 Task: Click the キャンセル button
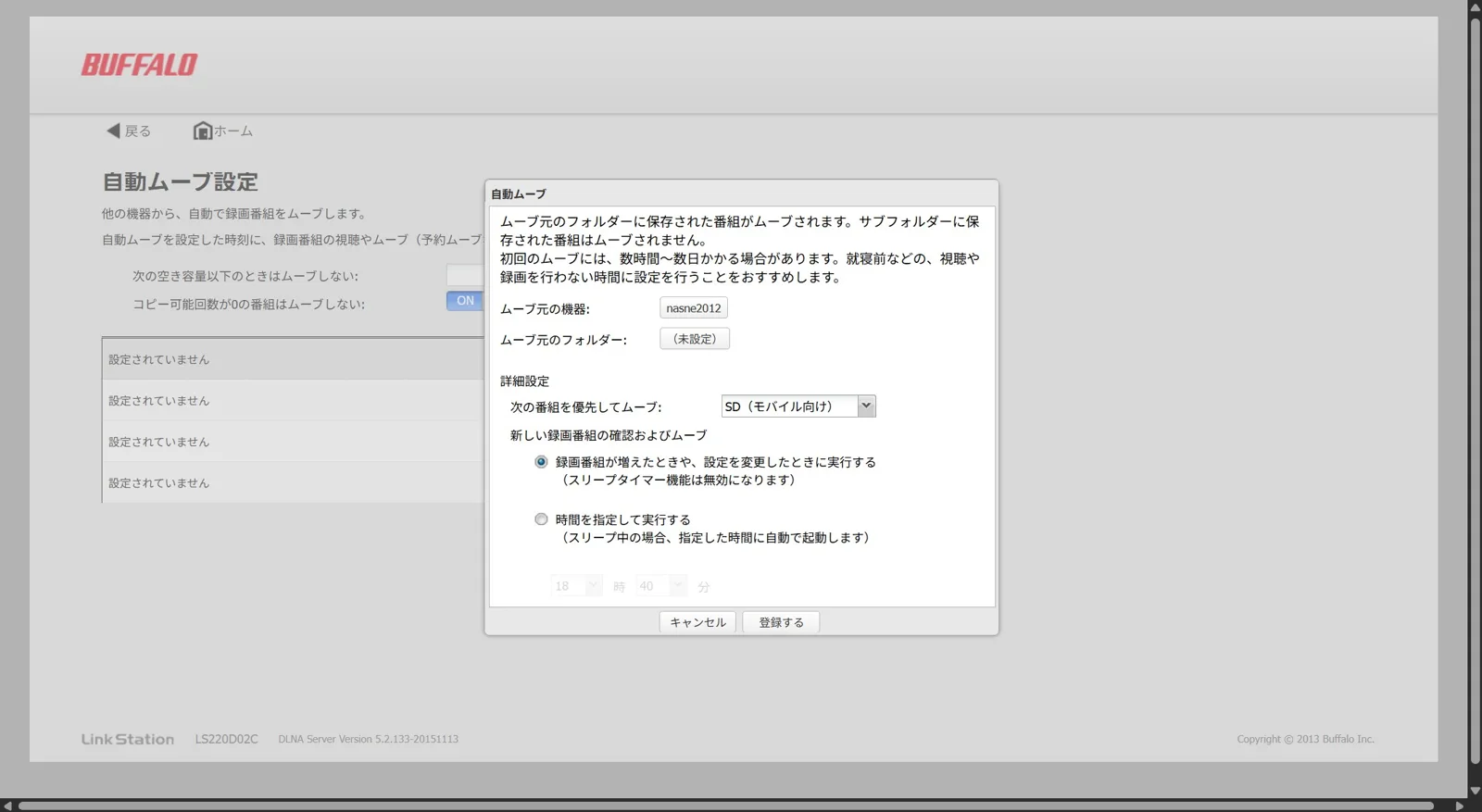pyautogui.click(x=697, y=622)
